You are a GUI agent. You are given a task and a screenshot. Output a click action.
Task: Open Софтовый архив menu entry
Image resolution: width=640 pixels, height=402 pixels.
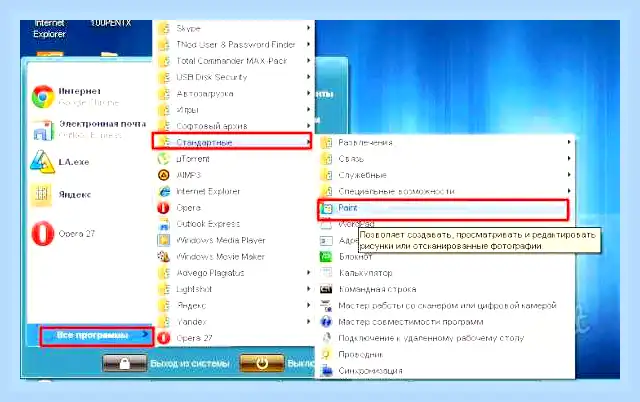[234, 126]
